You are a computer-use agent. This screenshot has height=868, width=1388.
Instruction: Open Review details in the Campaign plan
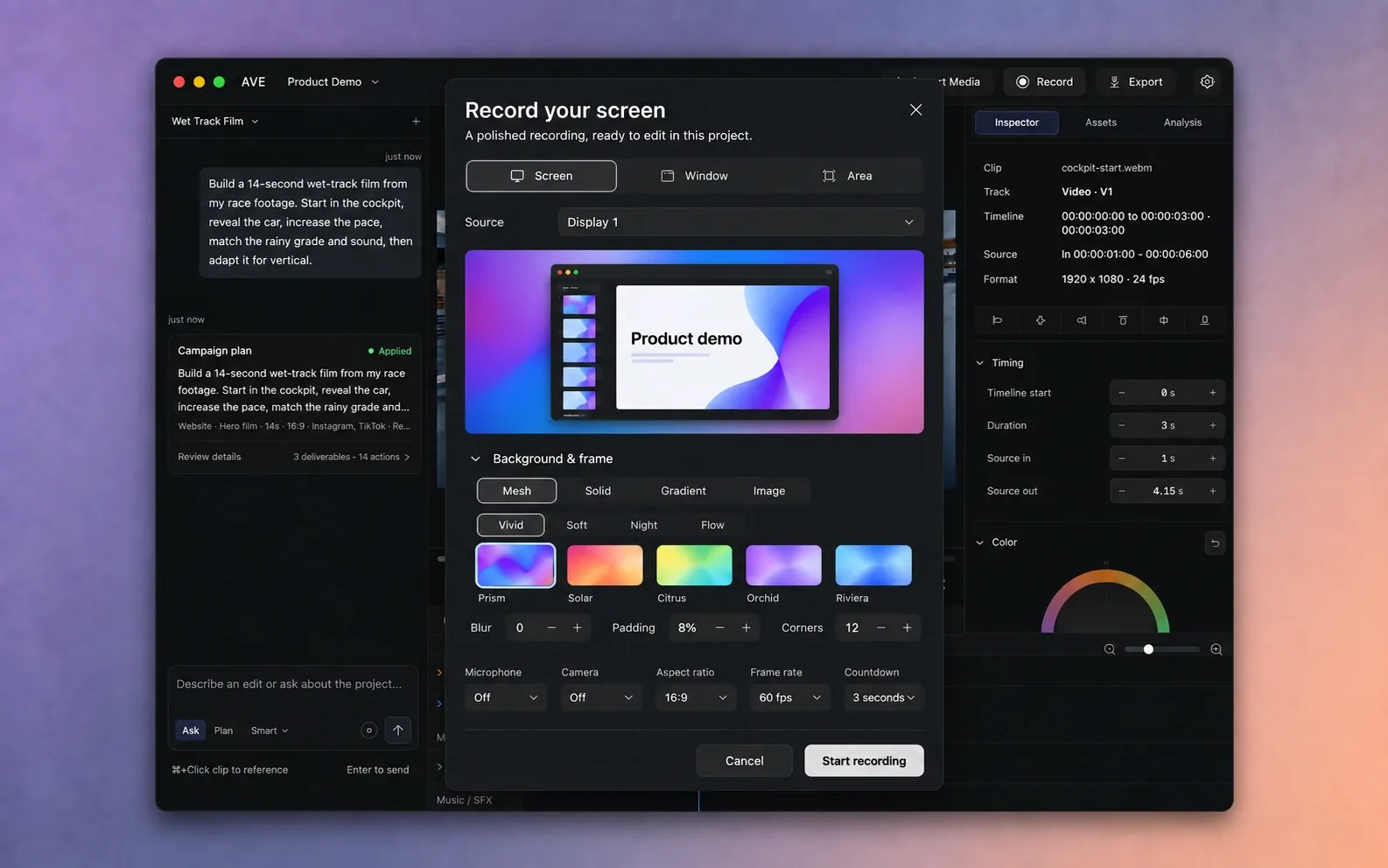click(209, 457)
